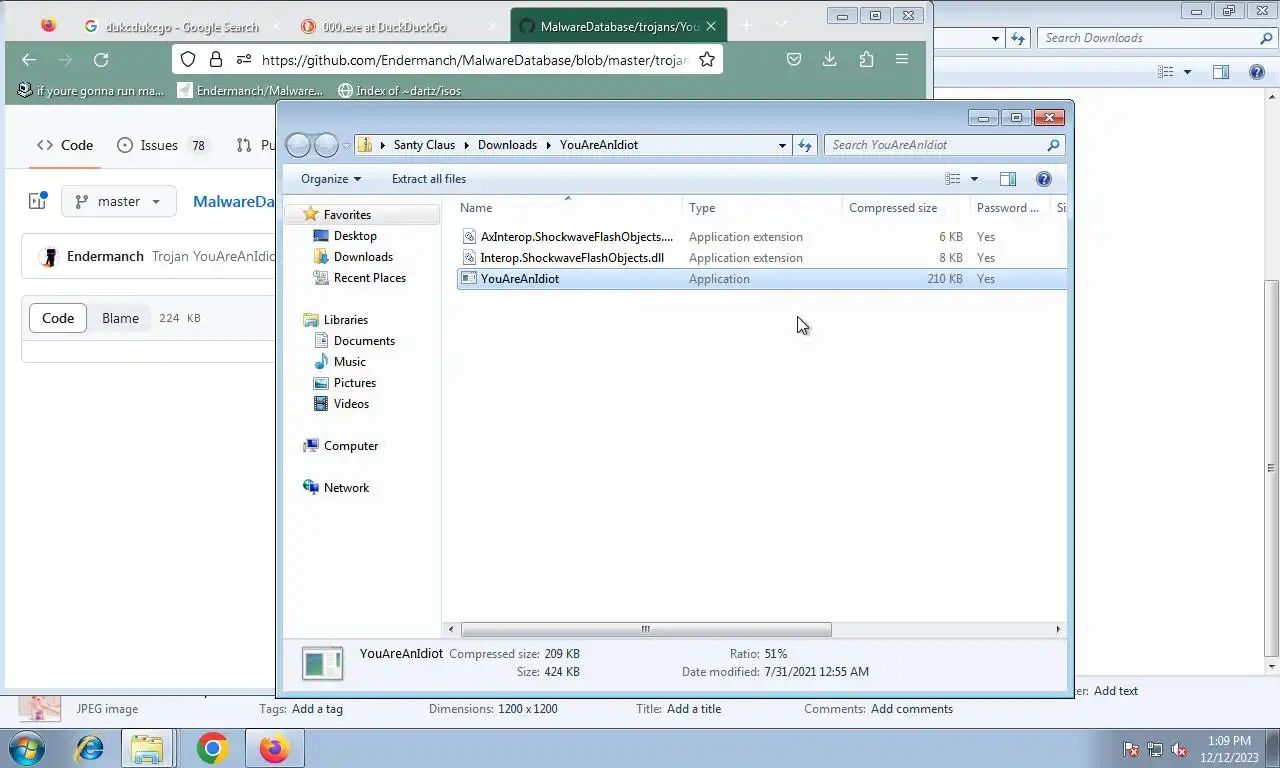Viewport: 1280px width, 768px height.
Task: Bookmark page with Firefox star icon
Action: (707, 60)
